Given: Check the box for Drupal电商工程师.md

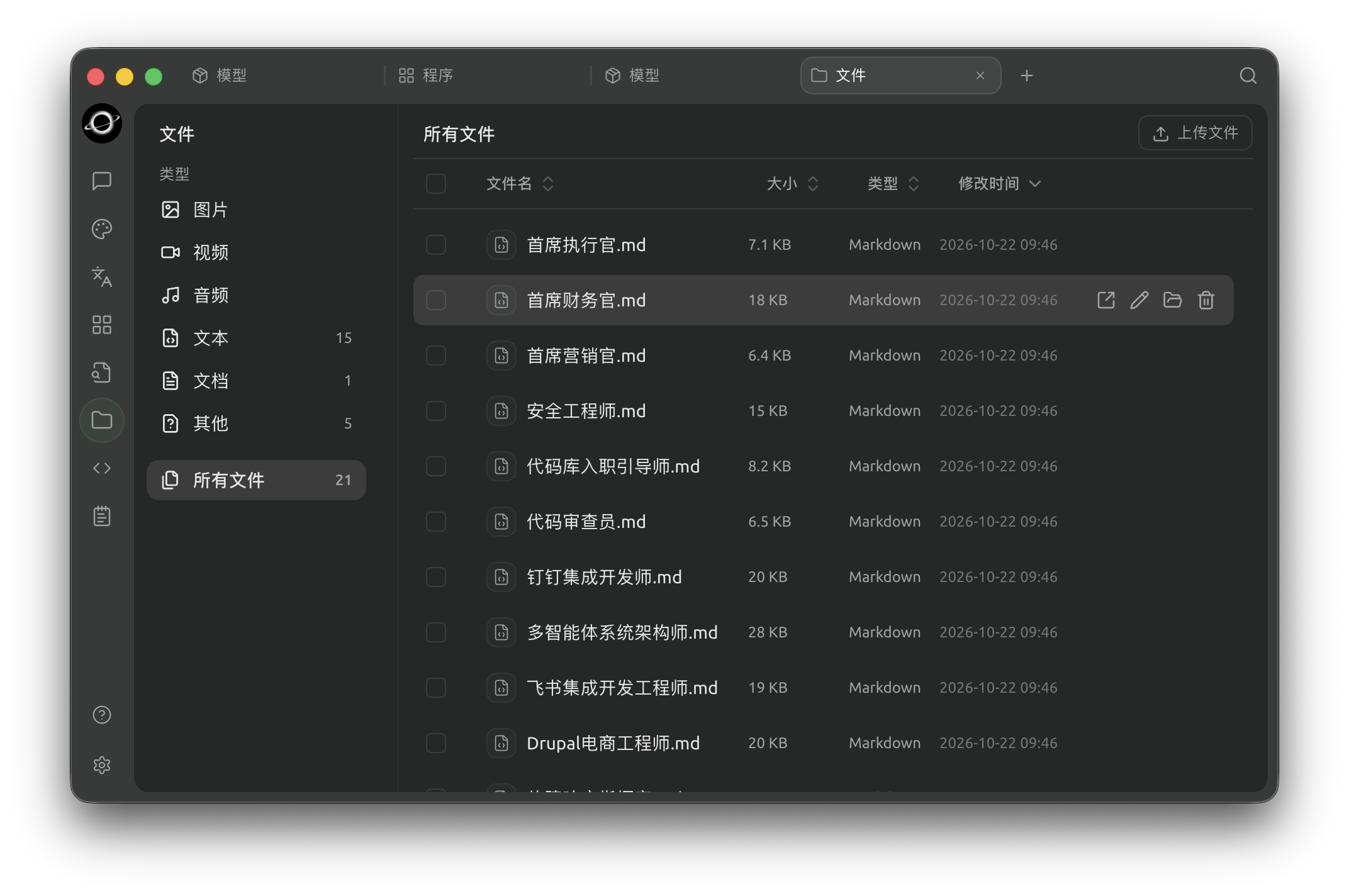Looking at the screenshot, I should click(x=435, y=743).
